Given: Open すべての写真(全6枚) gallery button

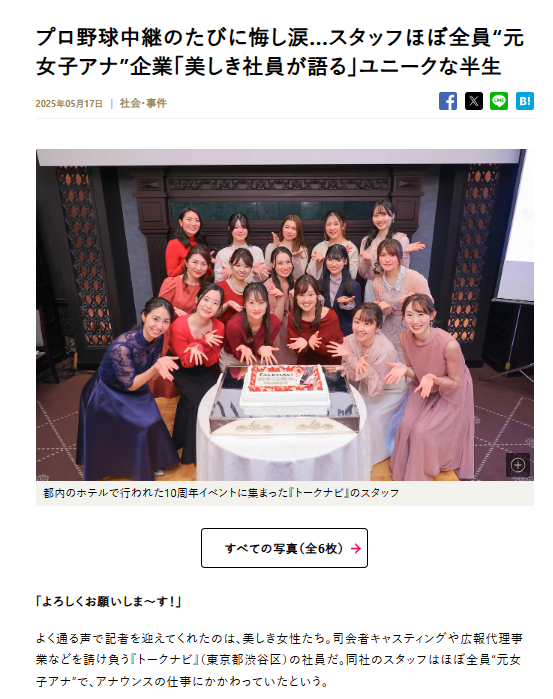Looking at the screenshot, I should [x=285, y=548].
